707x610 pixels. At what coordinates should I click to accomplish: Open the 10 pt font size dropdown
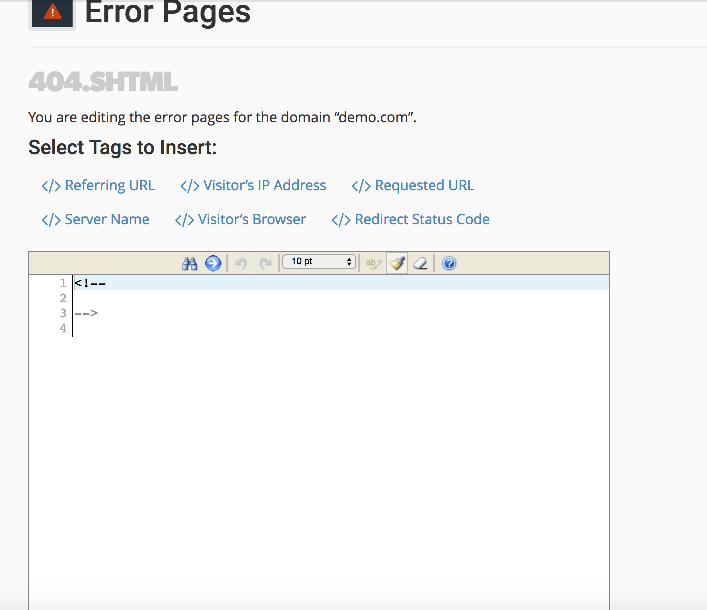click(319, 262)
